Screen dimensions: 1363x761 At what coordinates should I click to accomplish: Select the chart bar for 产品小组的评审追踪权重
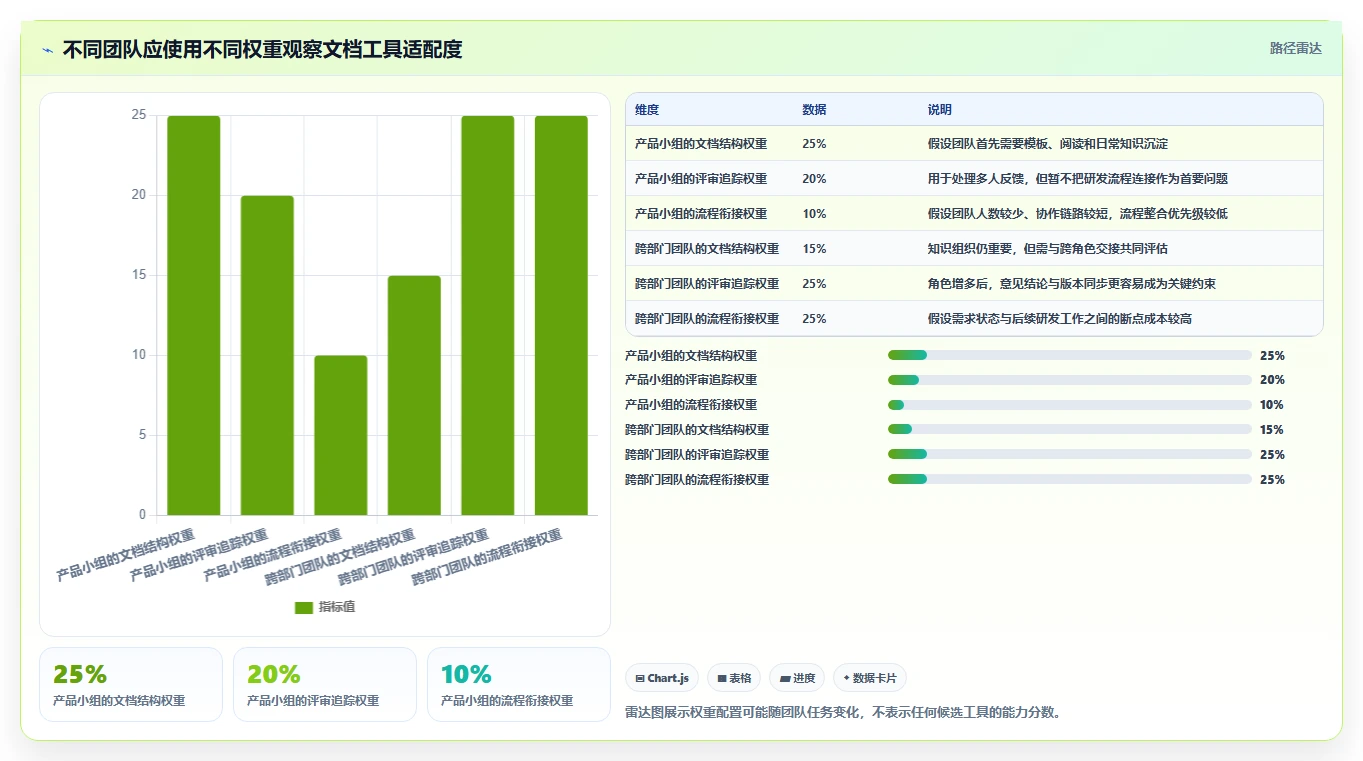pyautogui.click(x=267, y=355)
